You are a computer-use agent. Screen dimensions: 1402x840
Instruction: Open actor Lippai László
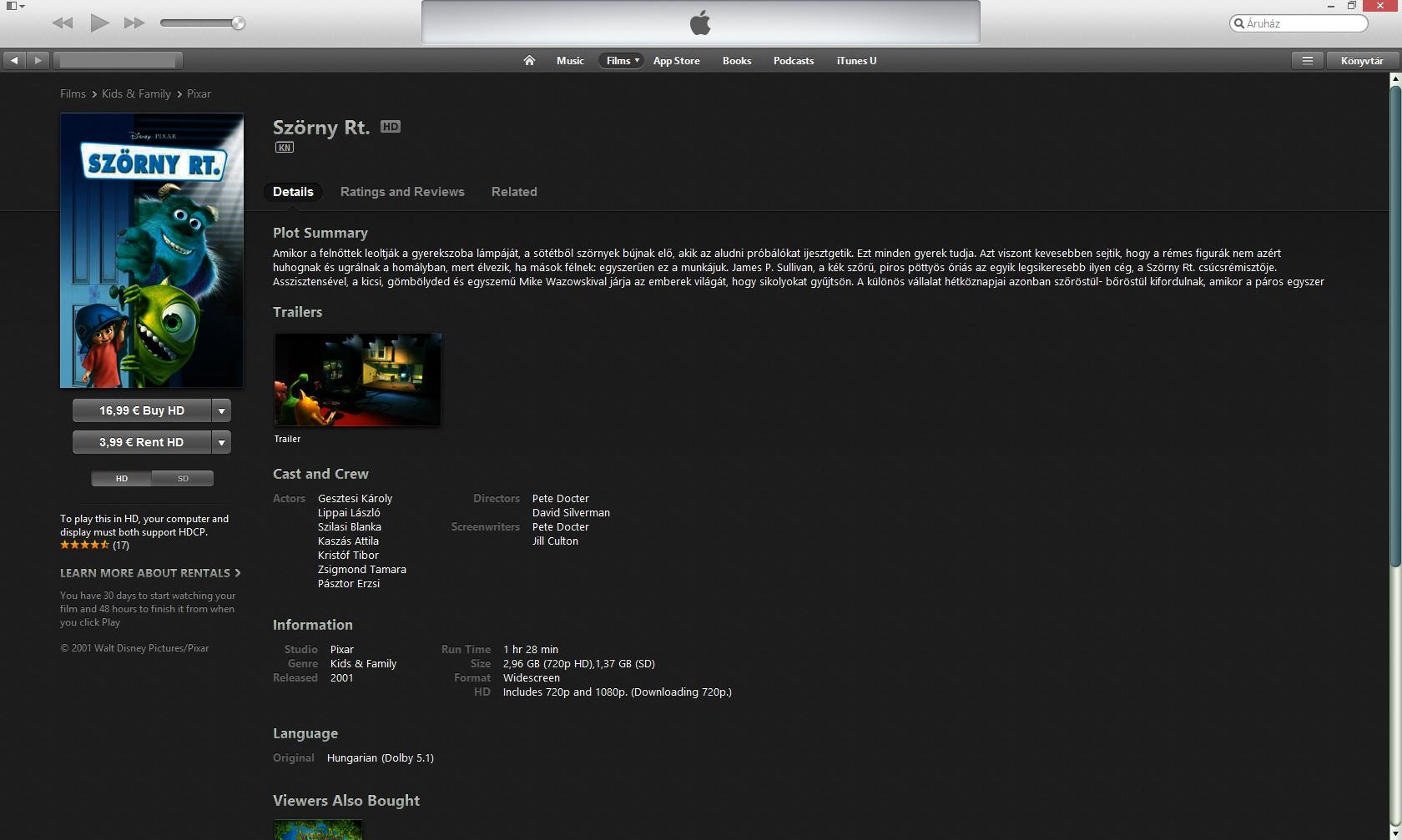pos(349,513)
